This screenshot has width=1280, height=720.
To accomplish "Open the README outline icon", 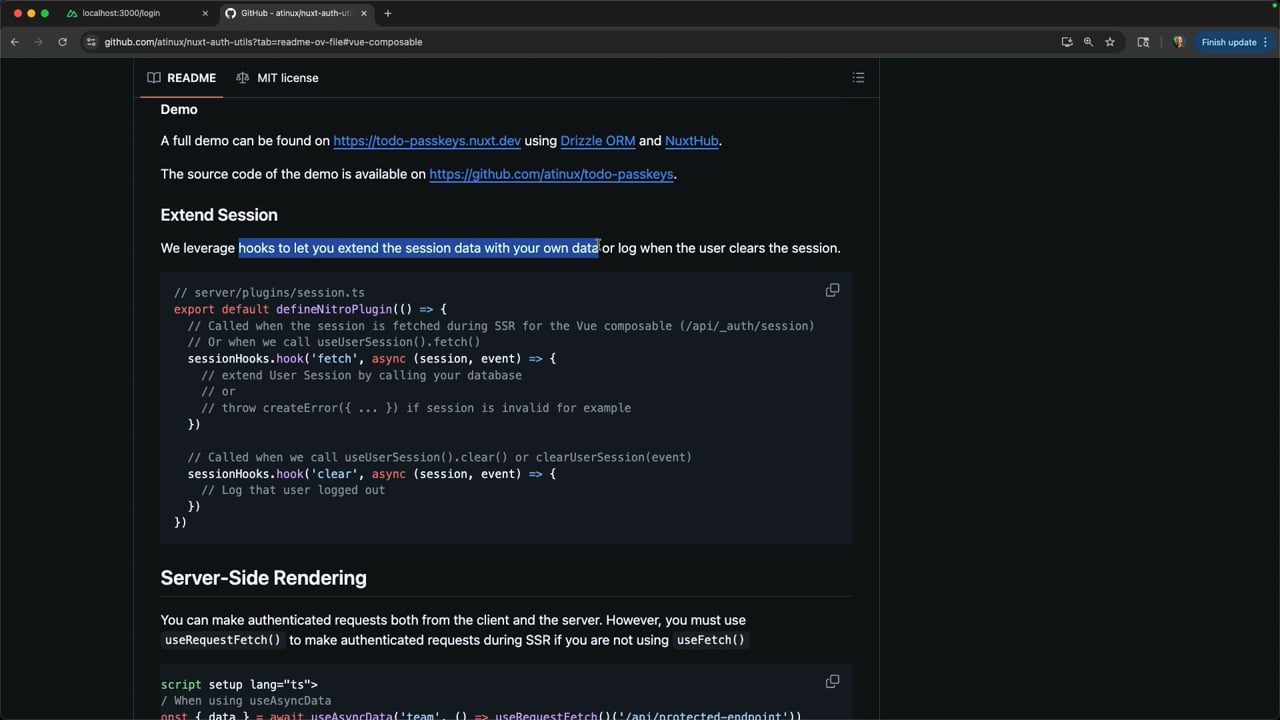I will pos(858,78).
